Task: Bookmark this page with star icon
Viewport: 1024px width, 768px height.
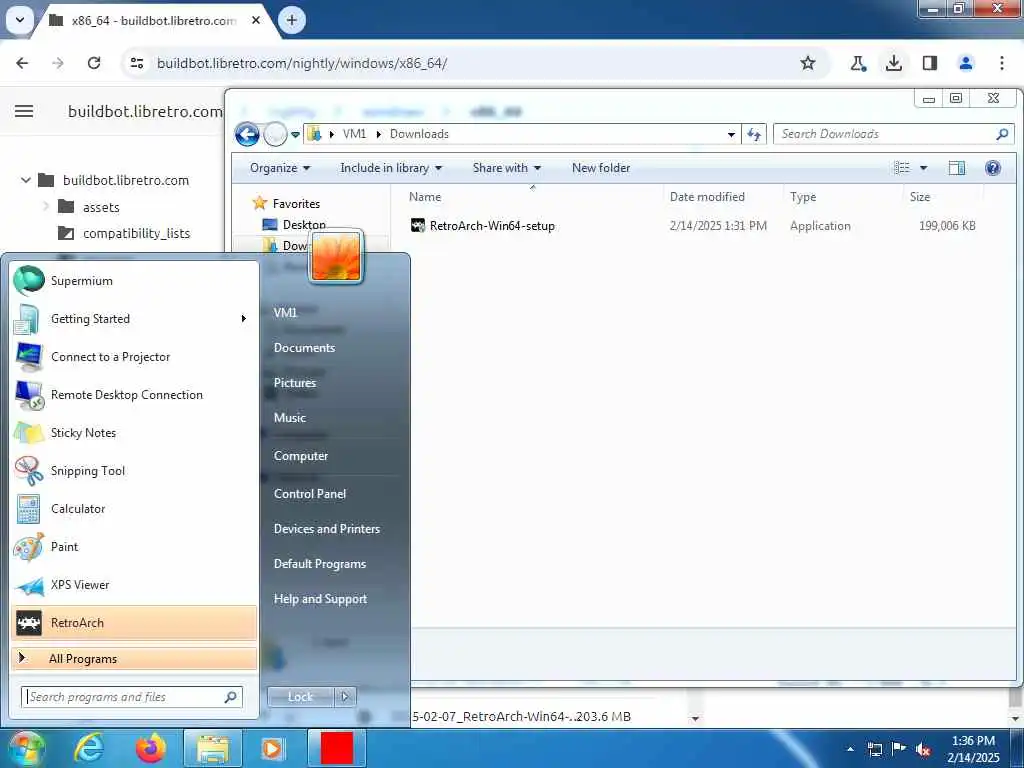Action: [808, 63]
